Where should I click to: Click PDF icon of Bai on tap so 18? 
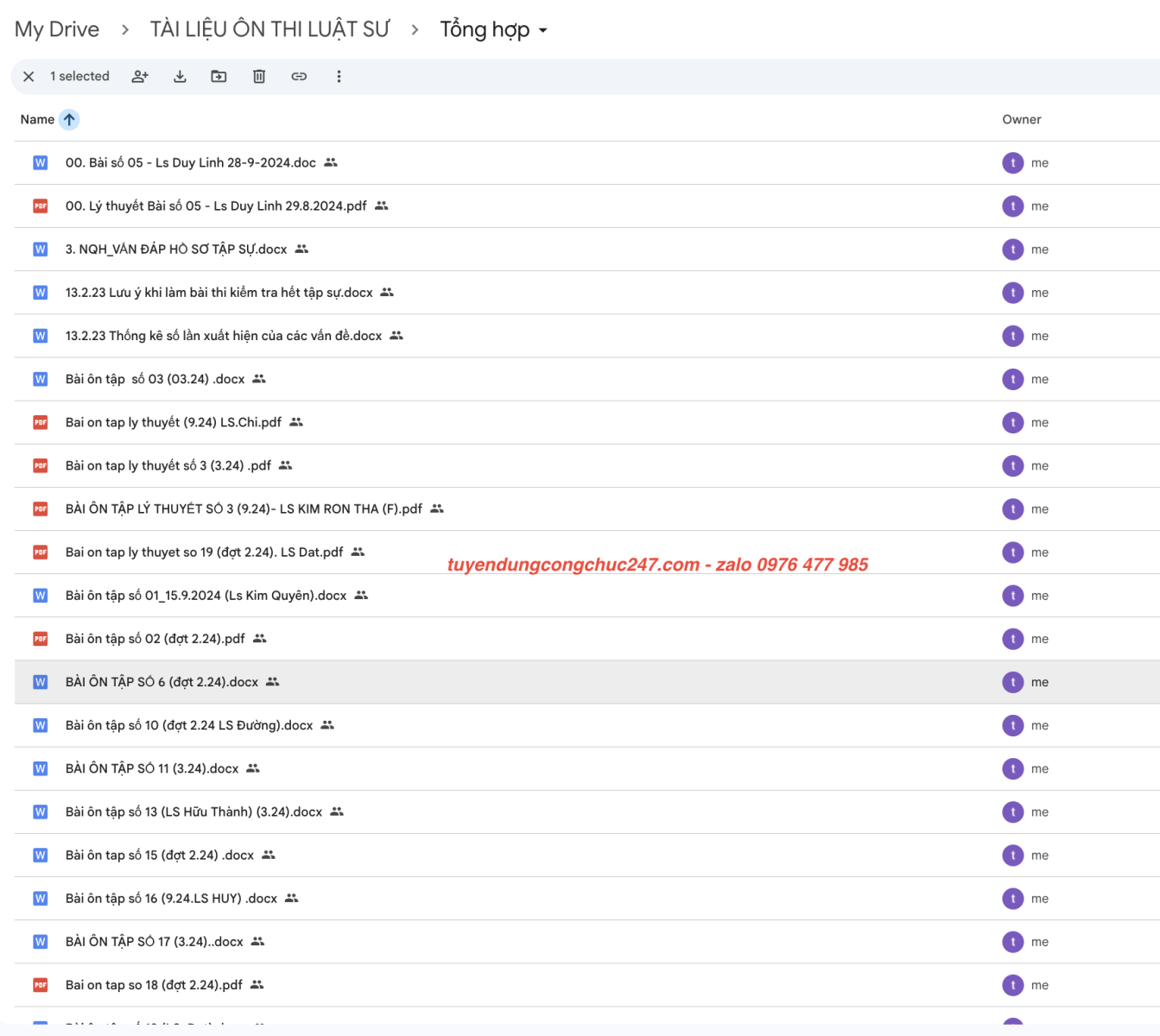[41, 985]
